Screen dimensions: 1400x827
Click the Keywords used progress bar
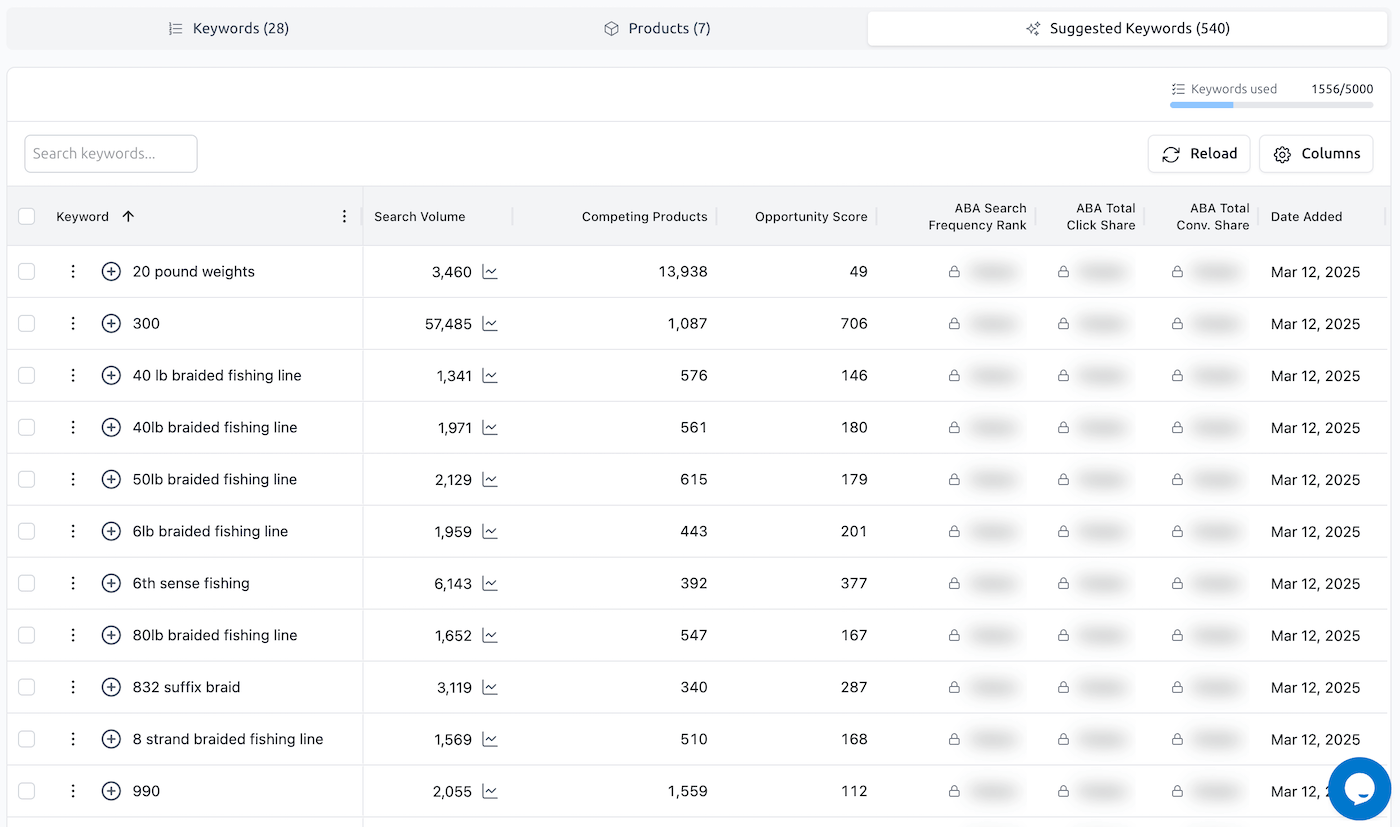[1271, 106]
